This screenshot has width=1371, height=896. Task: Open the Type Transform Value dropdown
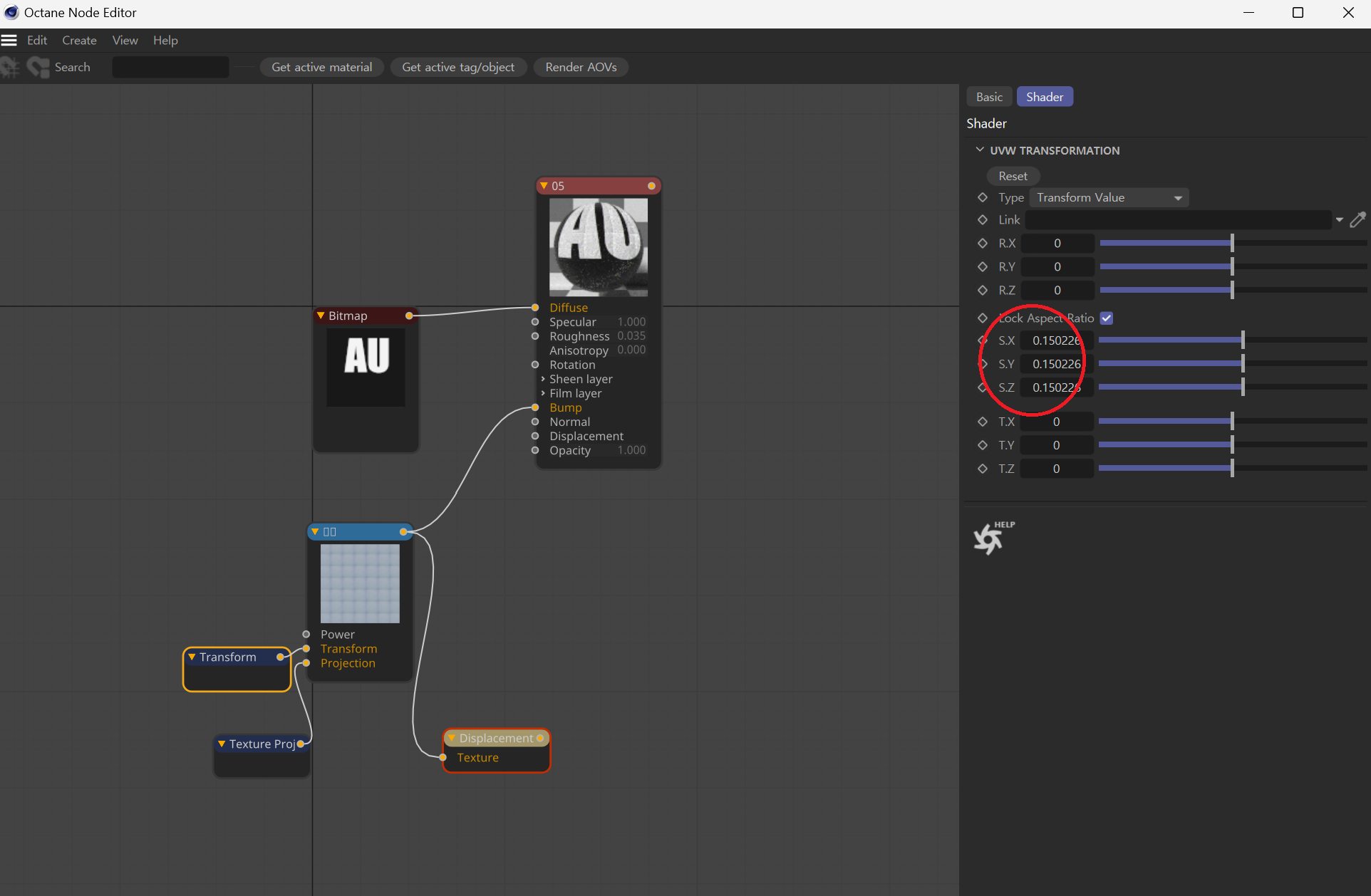click(x=1109, y=197)
